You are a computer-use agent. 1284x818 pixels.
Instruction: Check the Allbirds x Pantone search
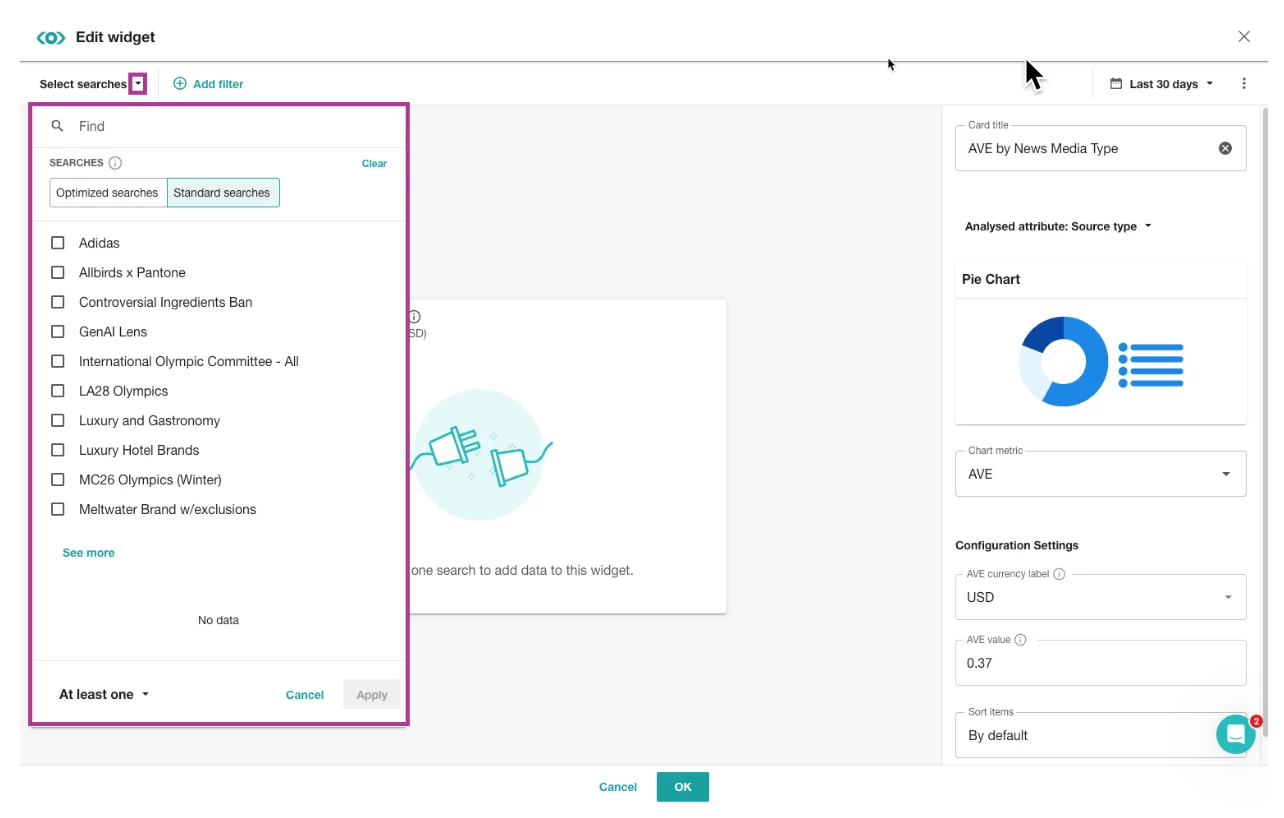tap(58, 272)
